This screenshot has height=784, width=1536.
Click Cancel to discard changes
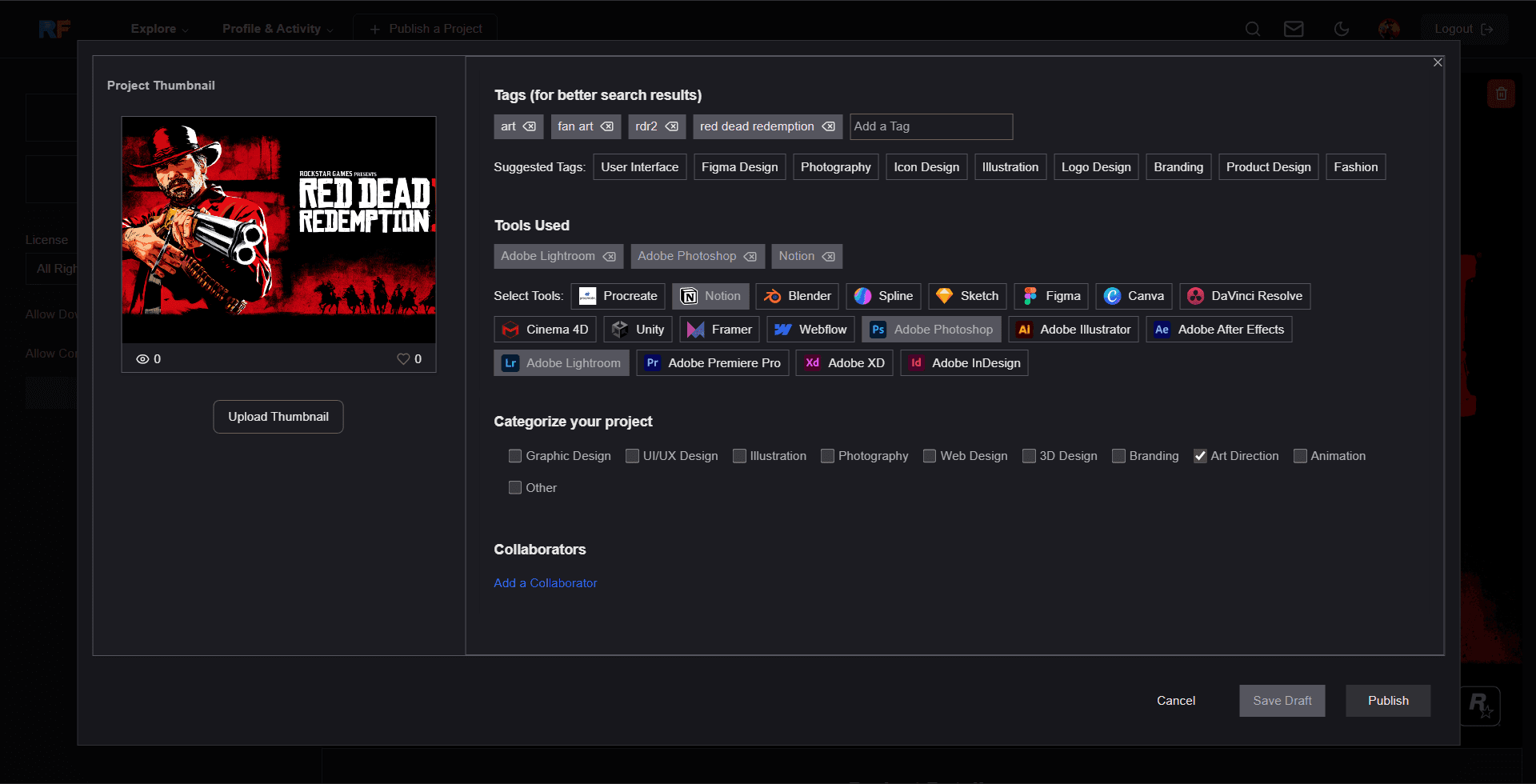click(1176, 701)
